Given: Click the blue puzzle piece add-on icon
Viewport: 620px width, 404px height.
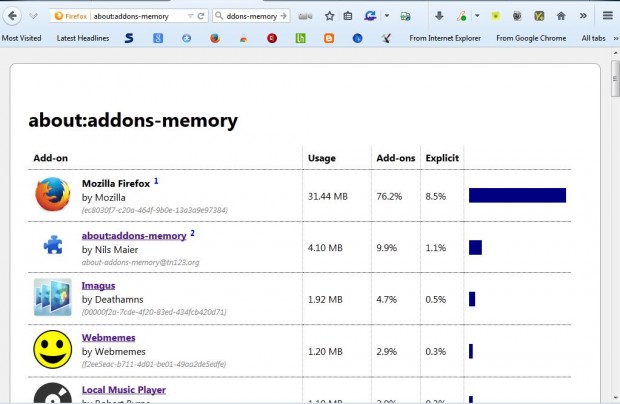Looking at the screenshot, I should 53,244.
